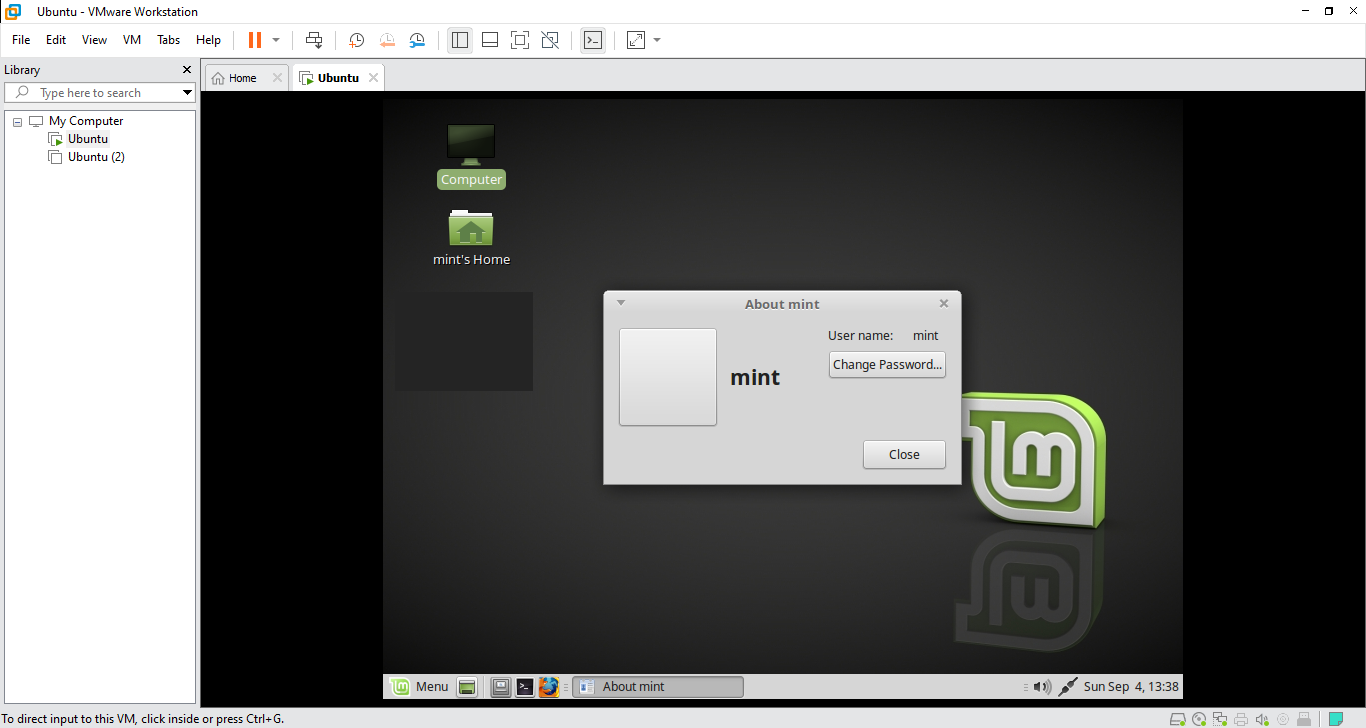Click the stretch guest display icon

coord(636,40)
